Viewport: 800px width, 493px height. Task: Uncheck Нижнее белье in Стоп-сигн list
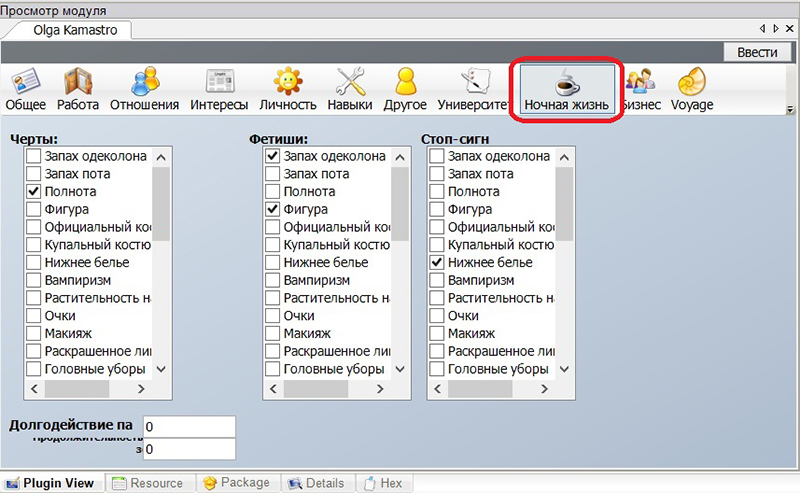pyautogui.click(x=437, y=262)
